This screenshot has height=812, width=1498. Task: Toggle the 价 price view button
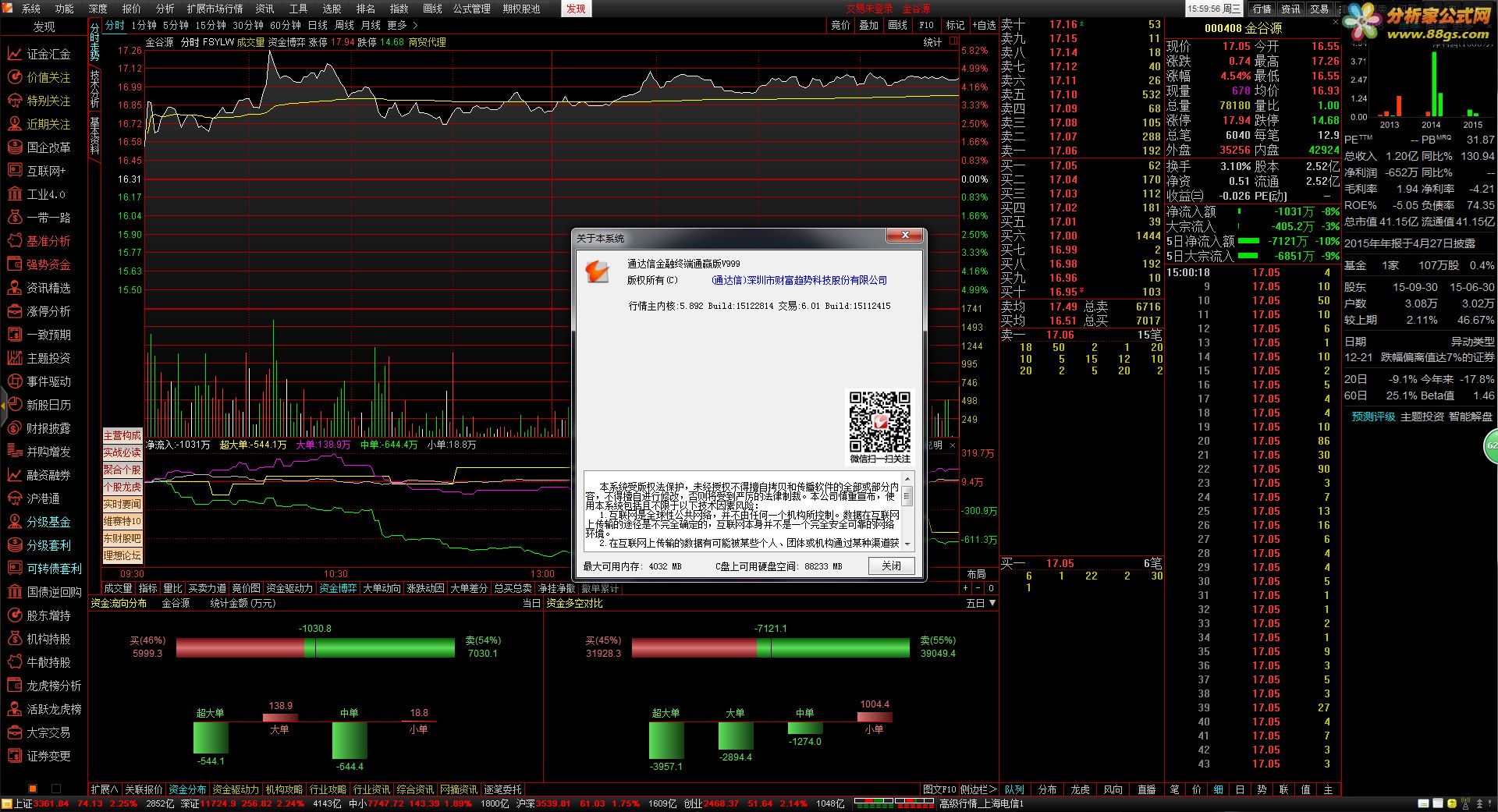click(1197, 789)
